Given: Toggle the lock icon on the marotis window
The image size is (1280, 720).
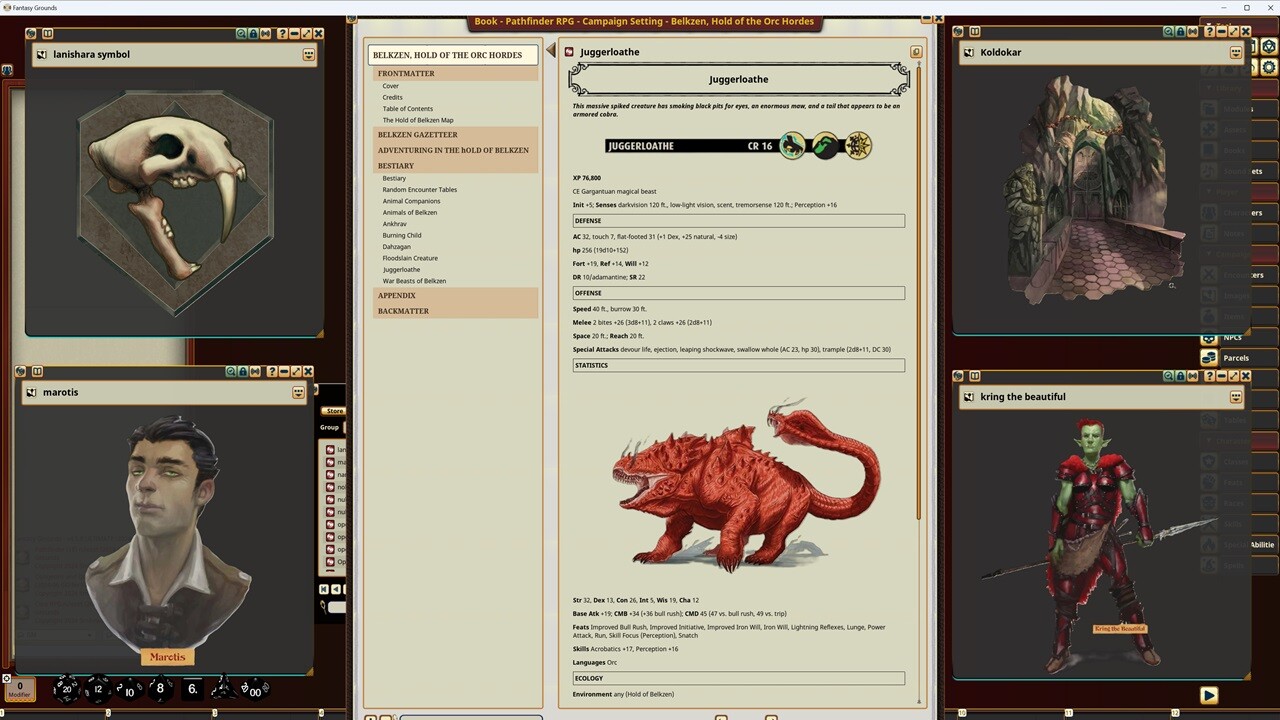Looking at the screenshot, I should (x=242, y=371).
